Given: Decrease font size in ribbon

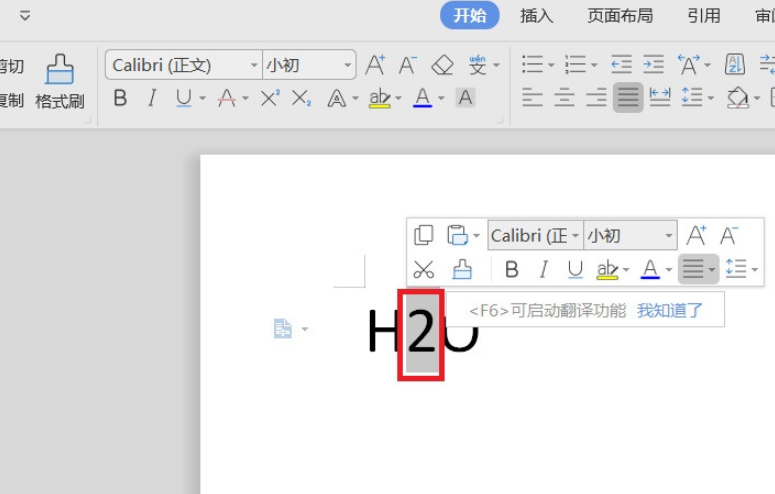Looking at the screenshot, I should pos(407,65).
